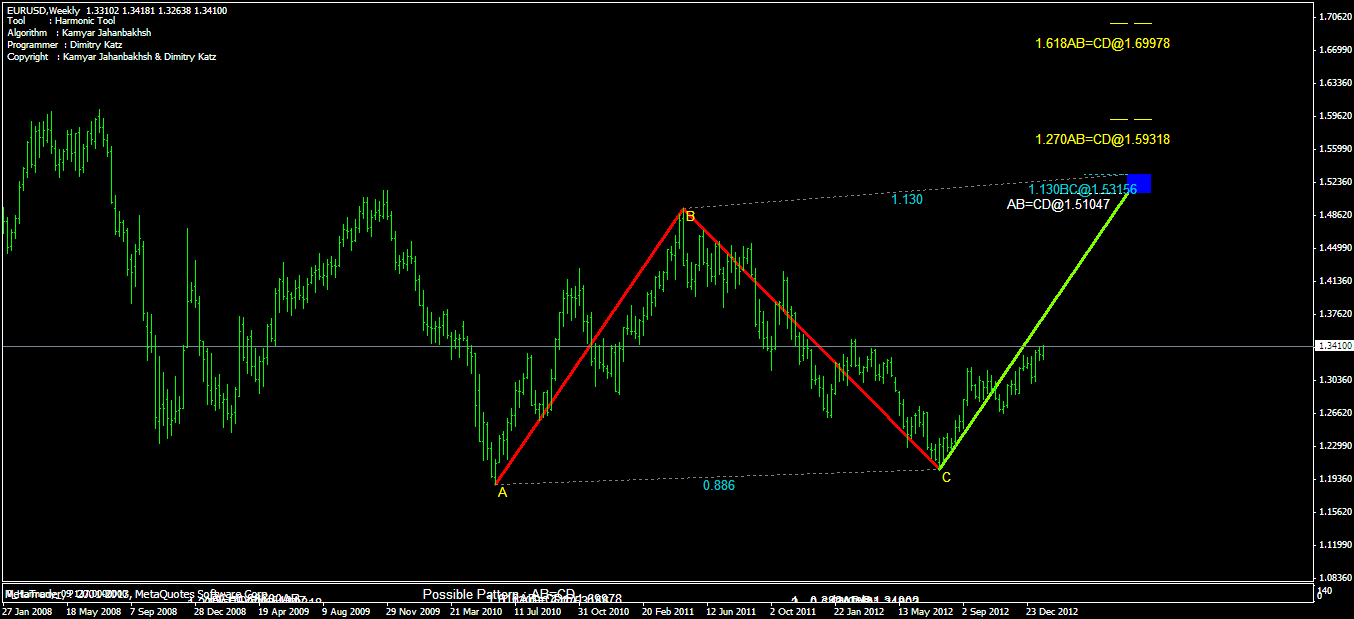This screenshot has height=619, width=1354.
Task: Select point label C at the swing low
Action: 946,478
